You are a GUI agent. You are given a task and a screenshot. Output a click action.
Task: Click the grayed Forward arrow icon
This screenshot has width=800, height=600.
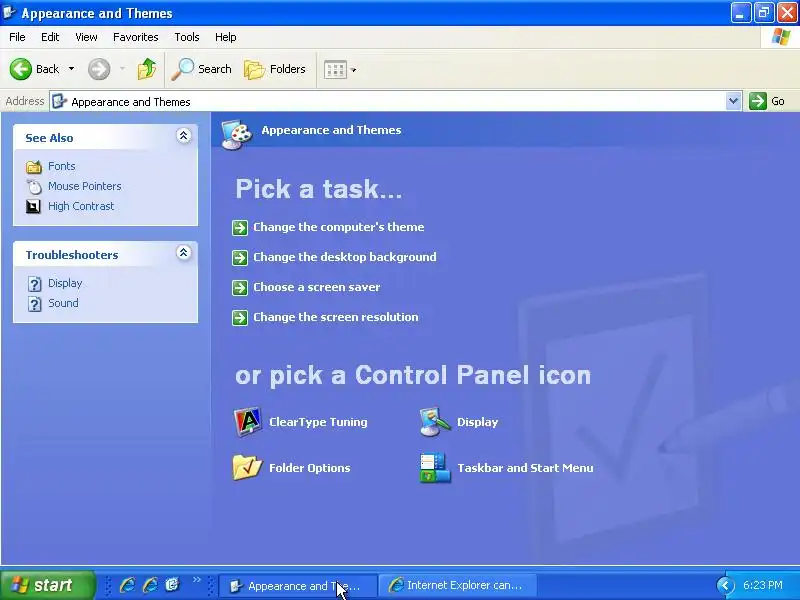99,69
